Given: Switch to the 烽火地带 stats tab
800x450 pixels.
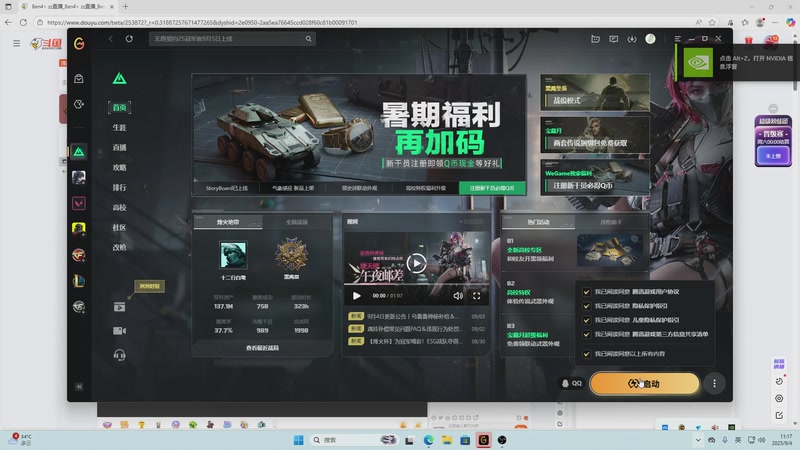Looking at the screenshot, I should [x=228, y=222].
